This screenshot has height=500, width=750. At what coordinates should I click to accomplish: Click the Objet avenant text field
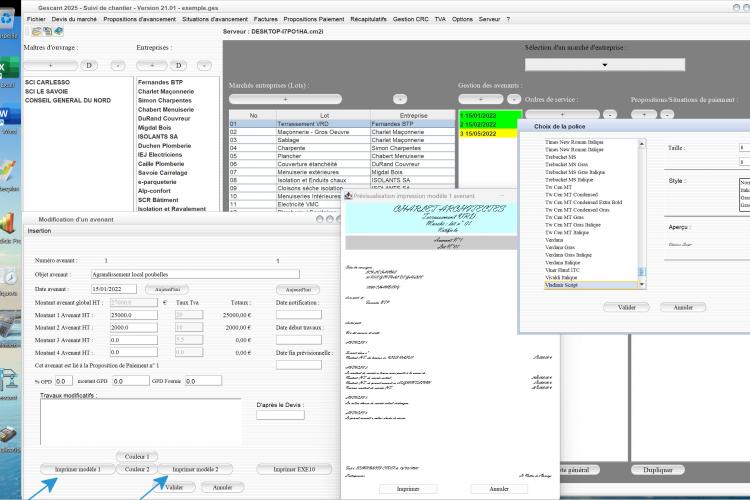[195, 274]
